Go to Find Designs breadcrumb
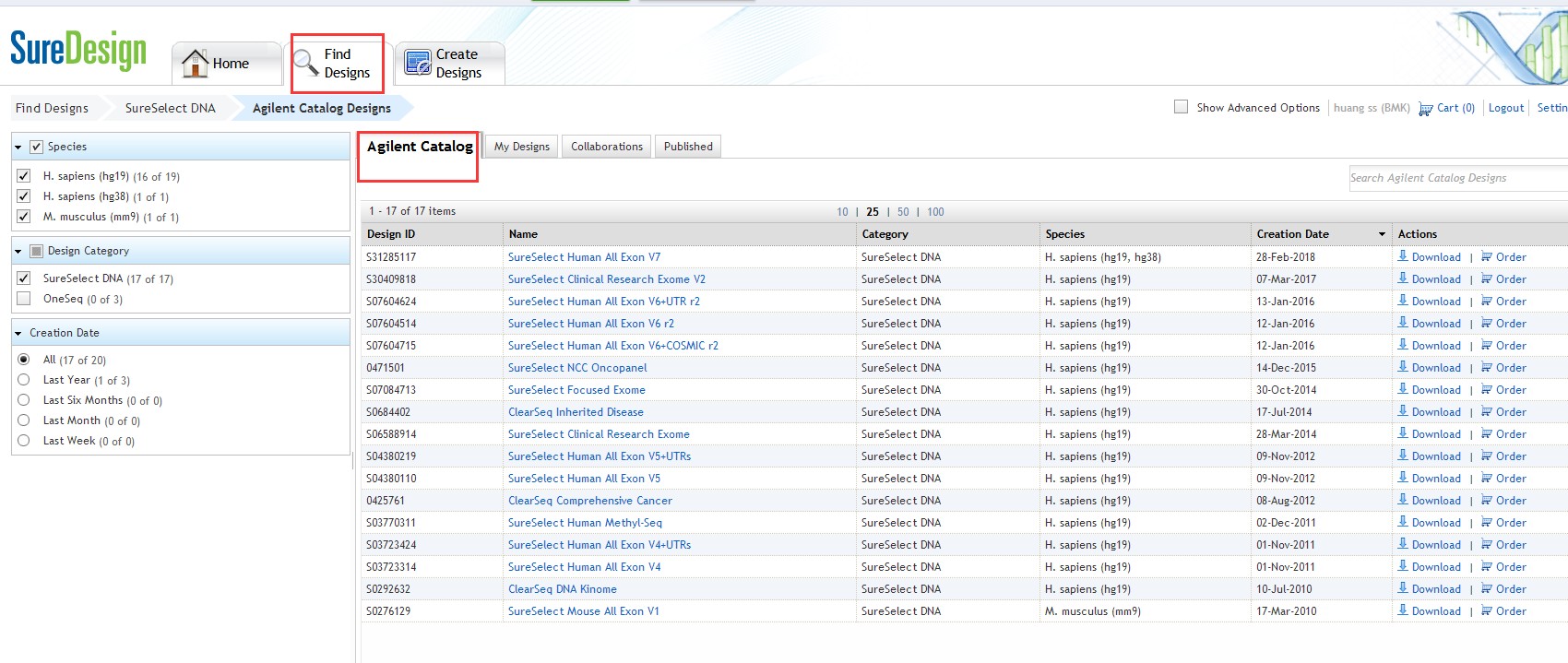This screenshot has height=663, width=1568. [52, 108]
